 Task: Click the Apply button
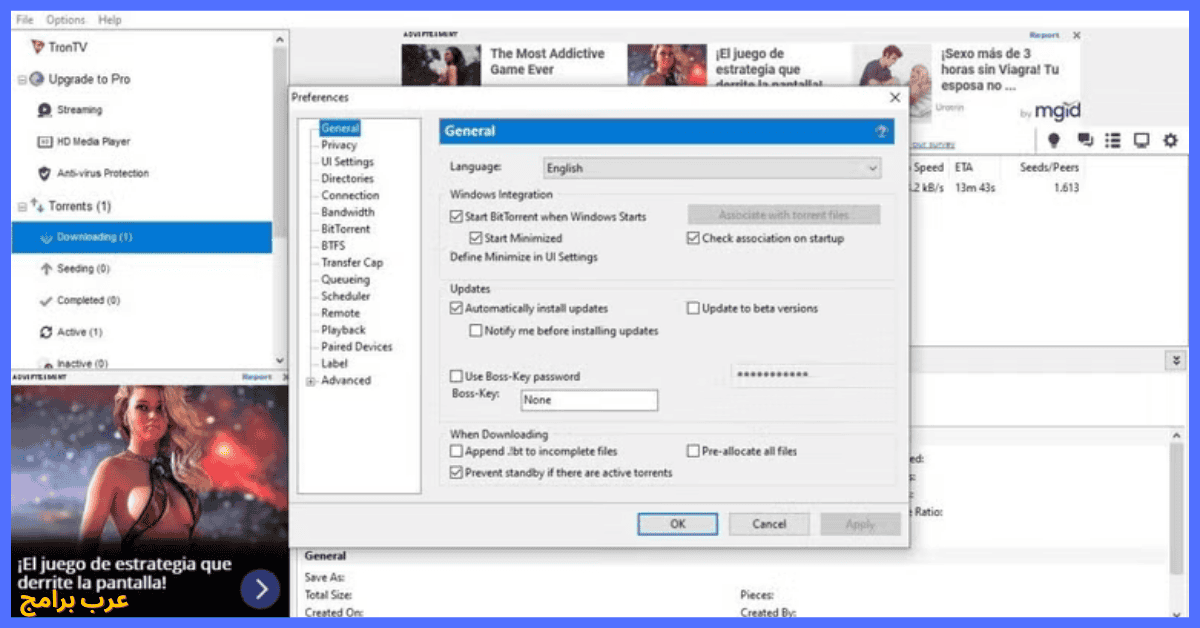pyautogui.click(x=860, y=524)
